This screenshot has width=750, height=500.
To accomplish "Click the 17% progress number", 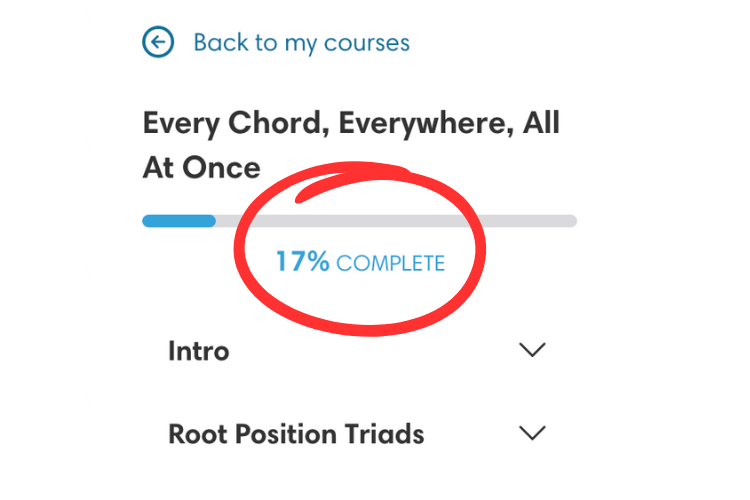I will 302,262.
